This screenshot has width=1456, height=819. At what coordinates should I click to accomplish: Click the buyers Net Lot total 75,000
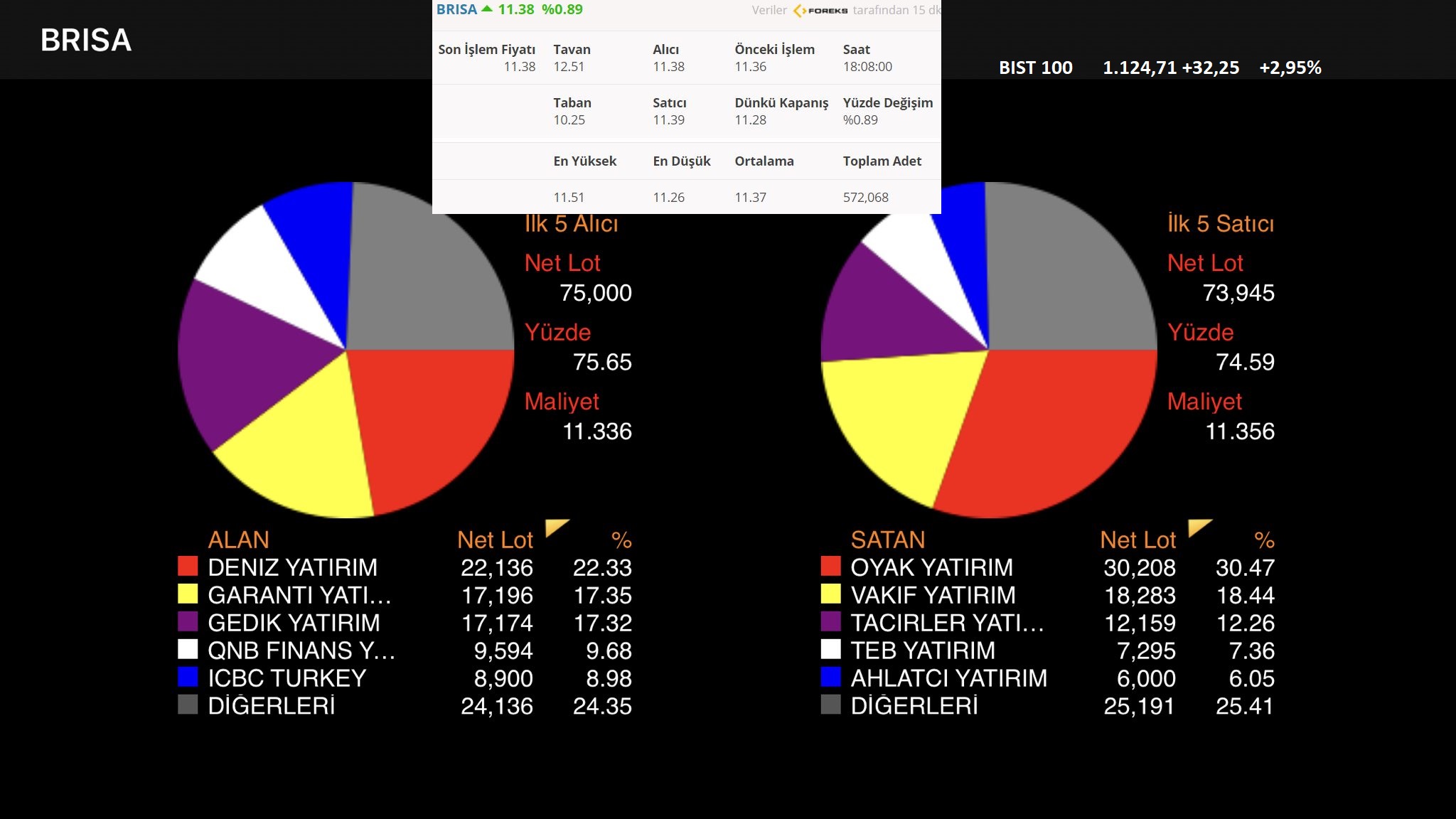[x=596, y=293]
